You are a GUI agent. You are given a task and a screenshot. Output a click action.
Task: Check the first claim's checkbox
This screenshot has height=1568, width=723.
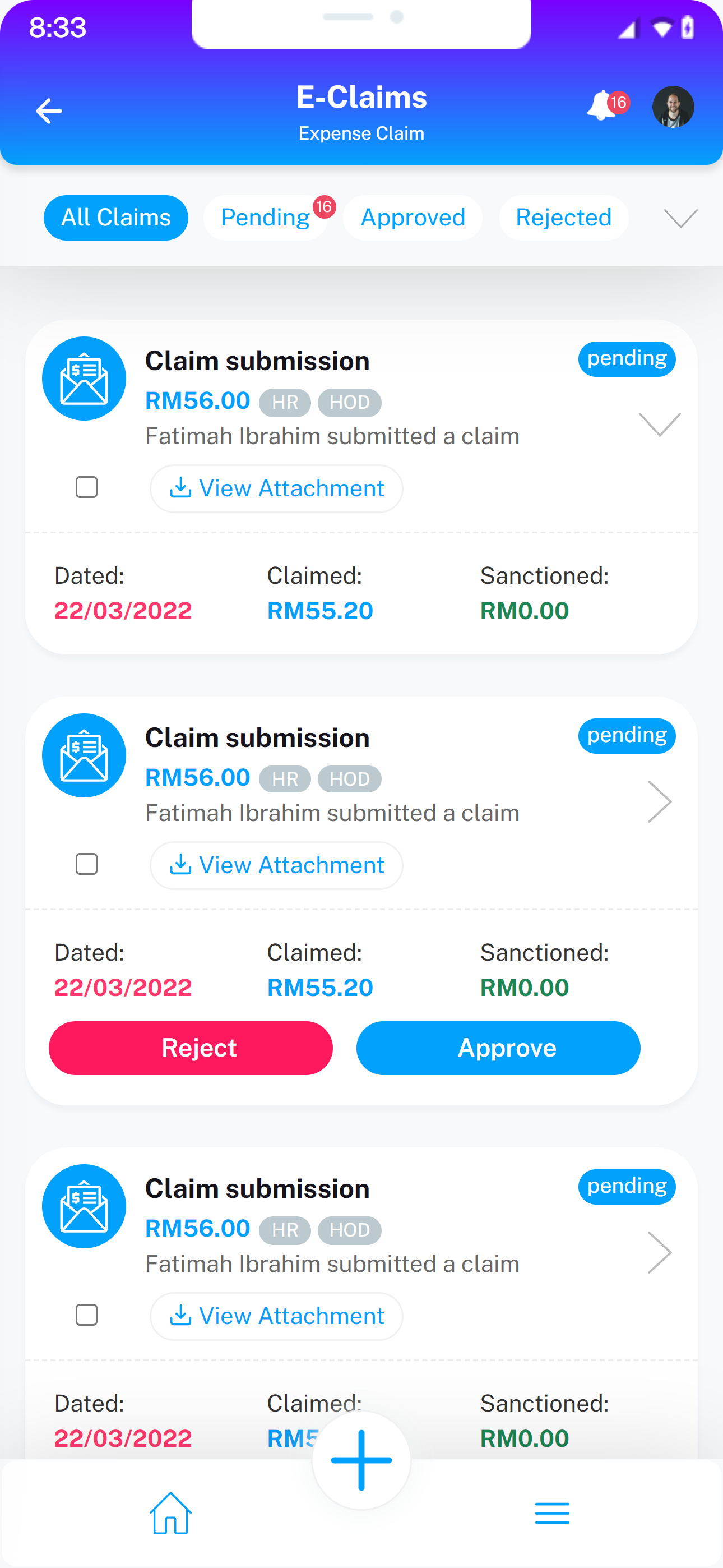(x=86, y=487)
